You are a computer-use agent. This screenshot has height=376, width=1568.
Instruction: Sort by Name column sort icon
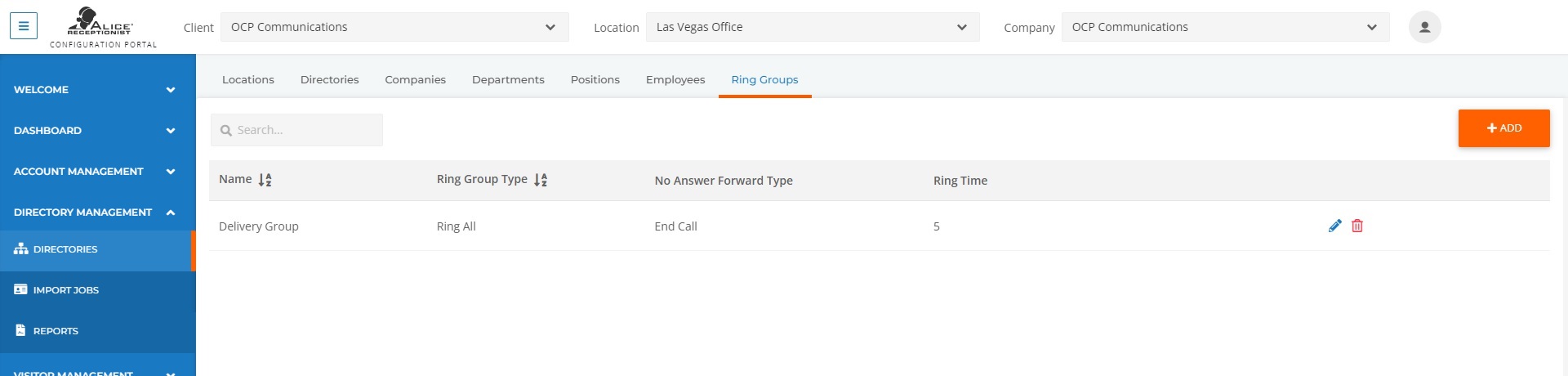pos(265,180)
